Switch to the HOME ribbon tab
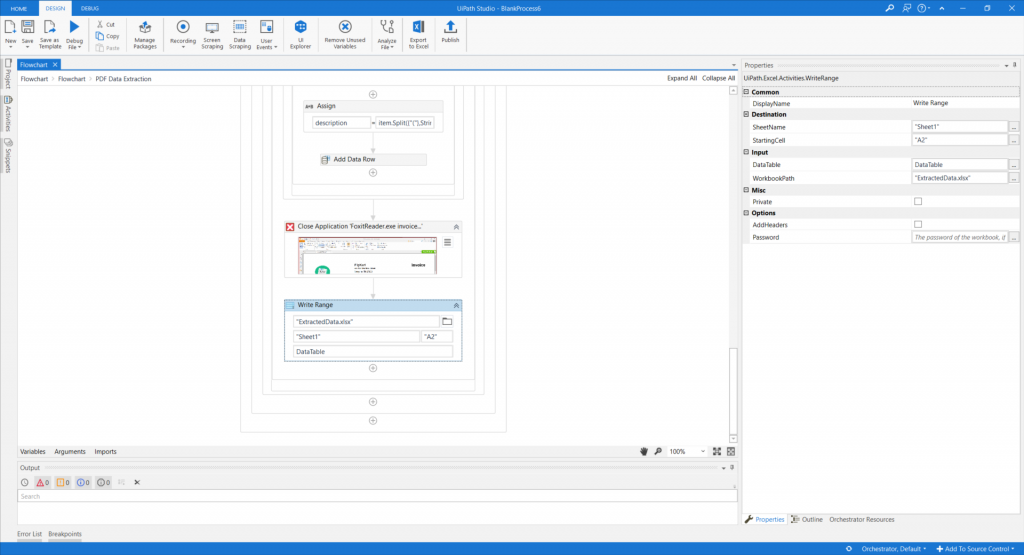Screen dimensions: 1024x555 [x=18, y=8]
